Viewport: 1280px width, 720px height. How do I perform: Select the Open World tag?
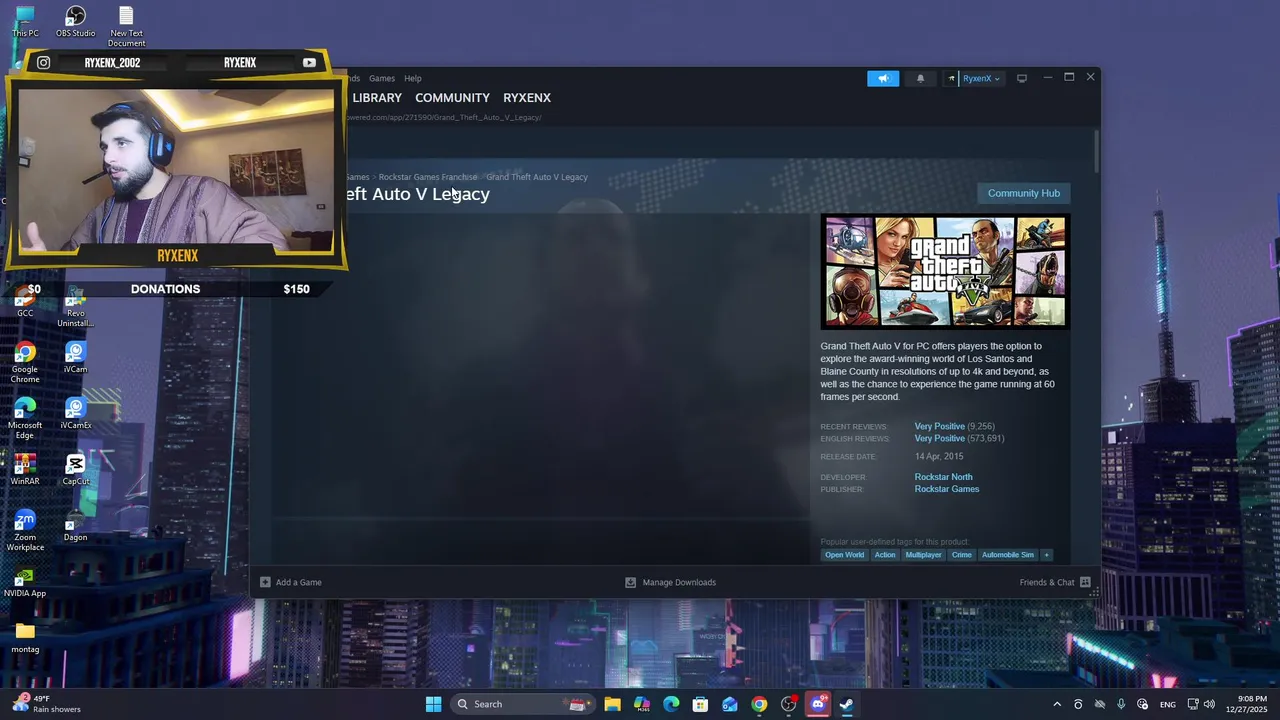coord(844,555)
